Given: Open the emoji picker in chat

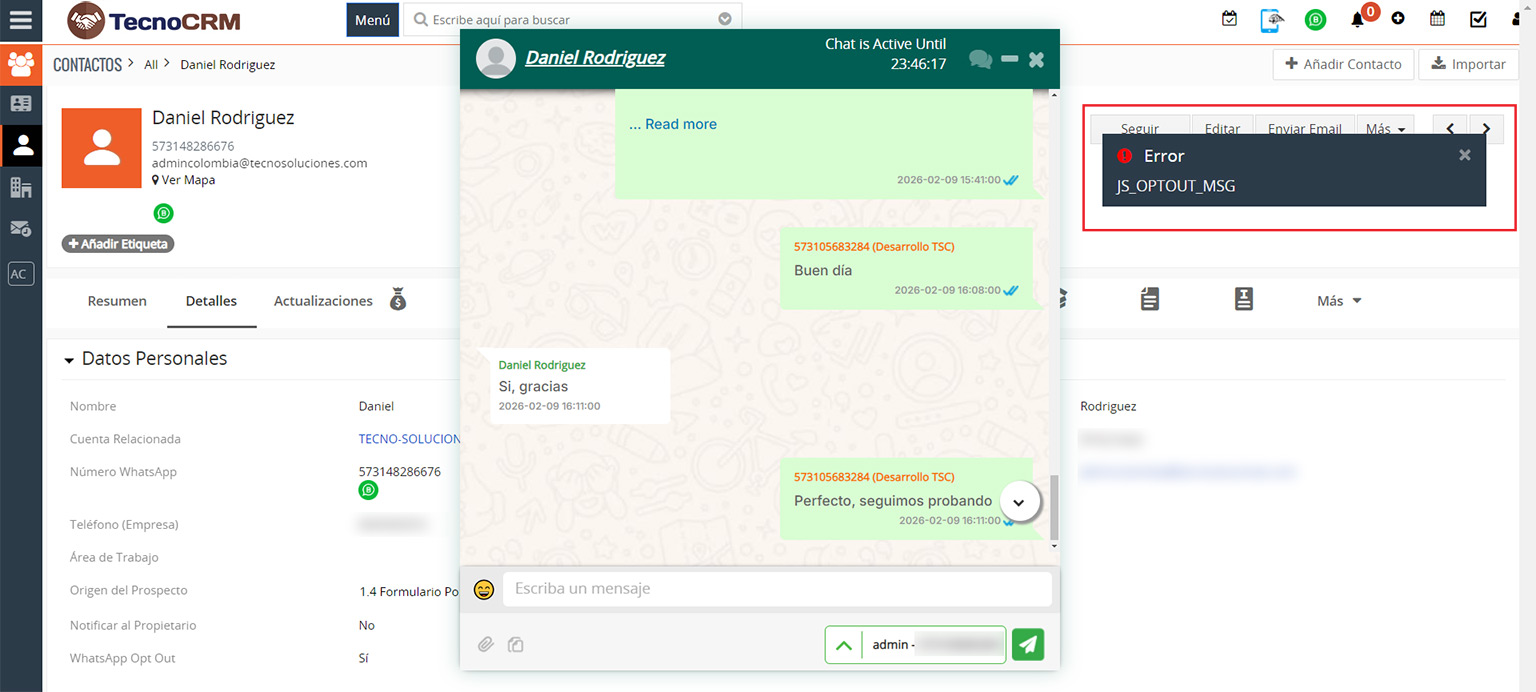Looking at the screenshot, I should 484,589.
